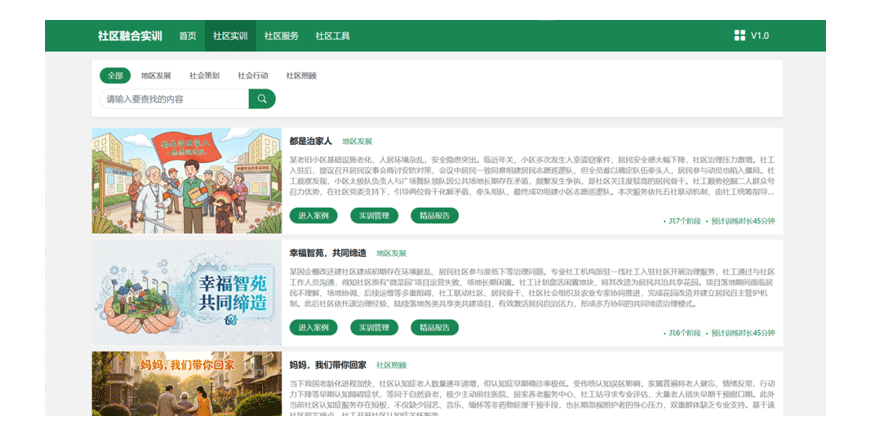
Task: Click the green search magnifier button
Action: click(x=262, y=99)
